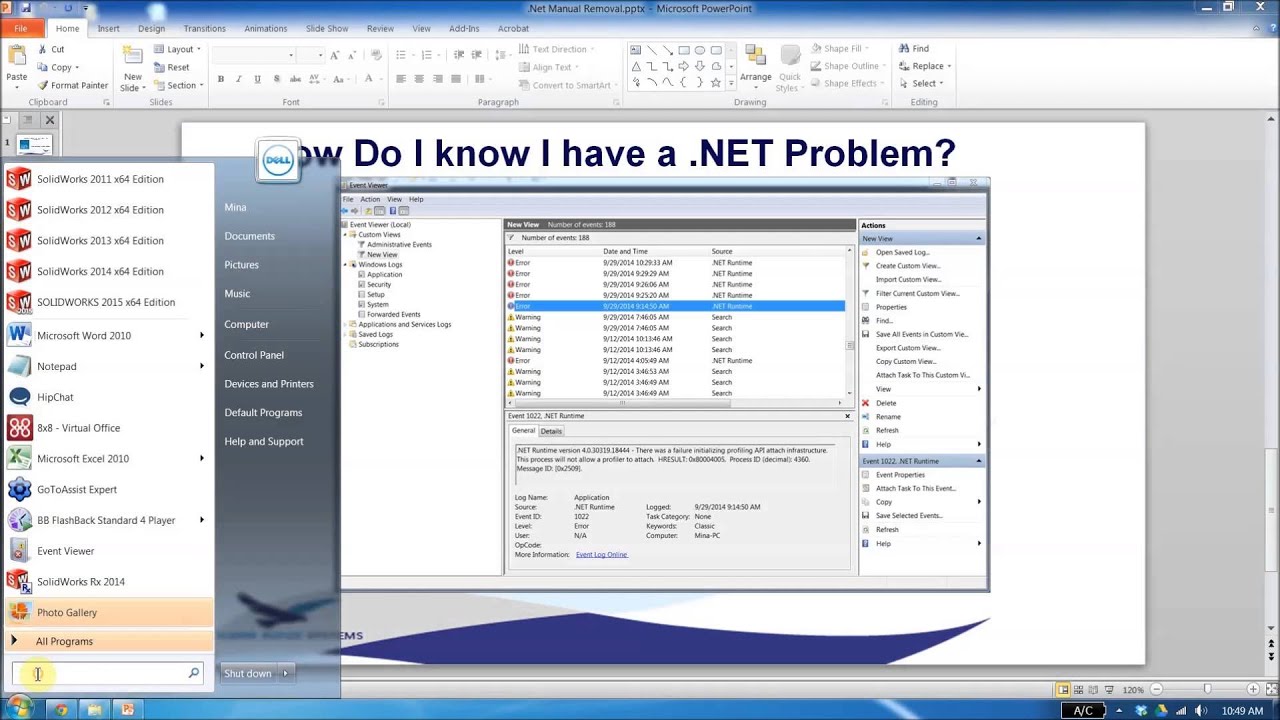The width and height of the screenshot is (1280, 720).
Task: Toggle Bold formatting
Action: [221, 79]
